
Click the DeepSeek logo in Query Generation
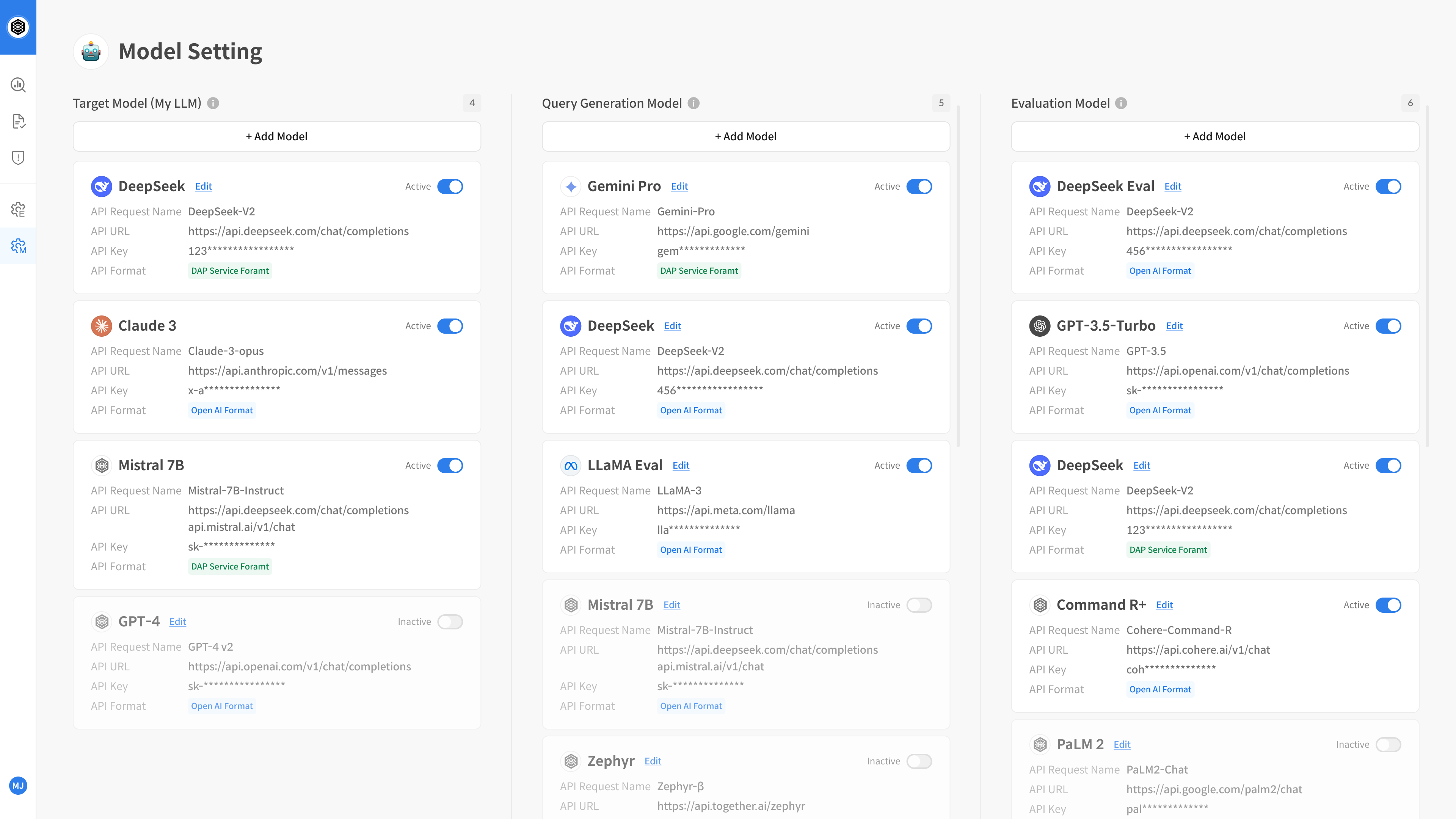(x=571, y=326)
